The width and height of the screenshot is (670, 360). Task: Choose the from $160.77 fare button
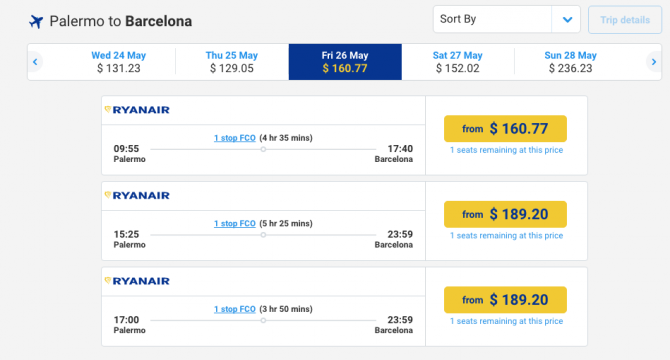pyautogui.click(x=505, y=129)
